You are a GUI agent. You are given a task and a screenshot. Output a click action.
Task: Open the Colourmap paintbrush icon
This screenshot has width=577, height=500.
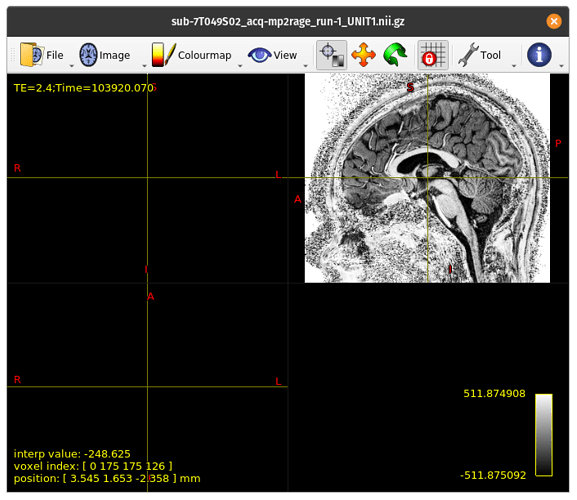pos(163,55)
